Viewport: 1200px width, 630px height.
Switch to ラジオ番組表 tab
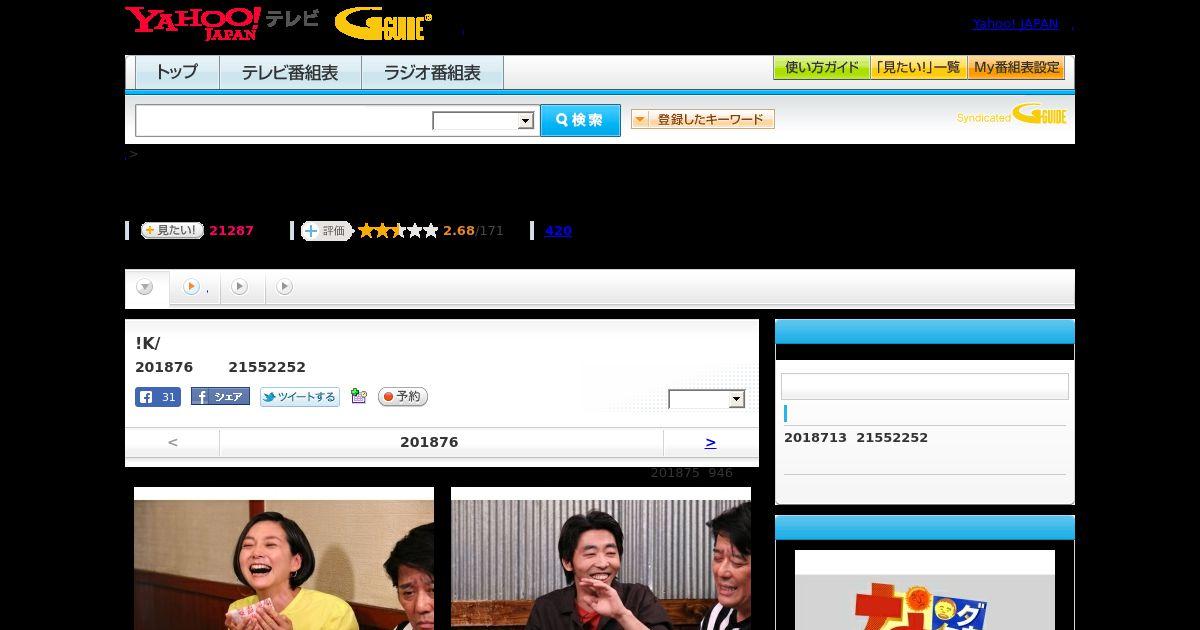point(432,72)
